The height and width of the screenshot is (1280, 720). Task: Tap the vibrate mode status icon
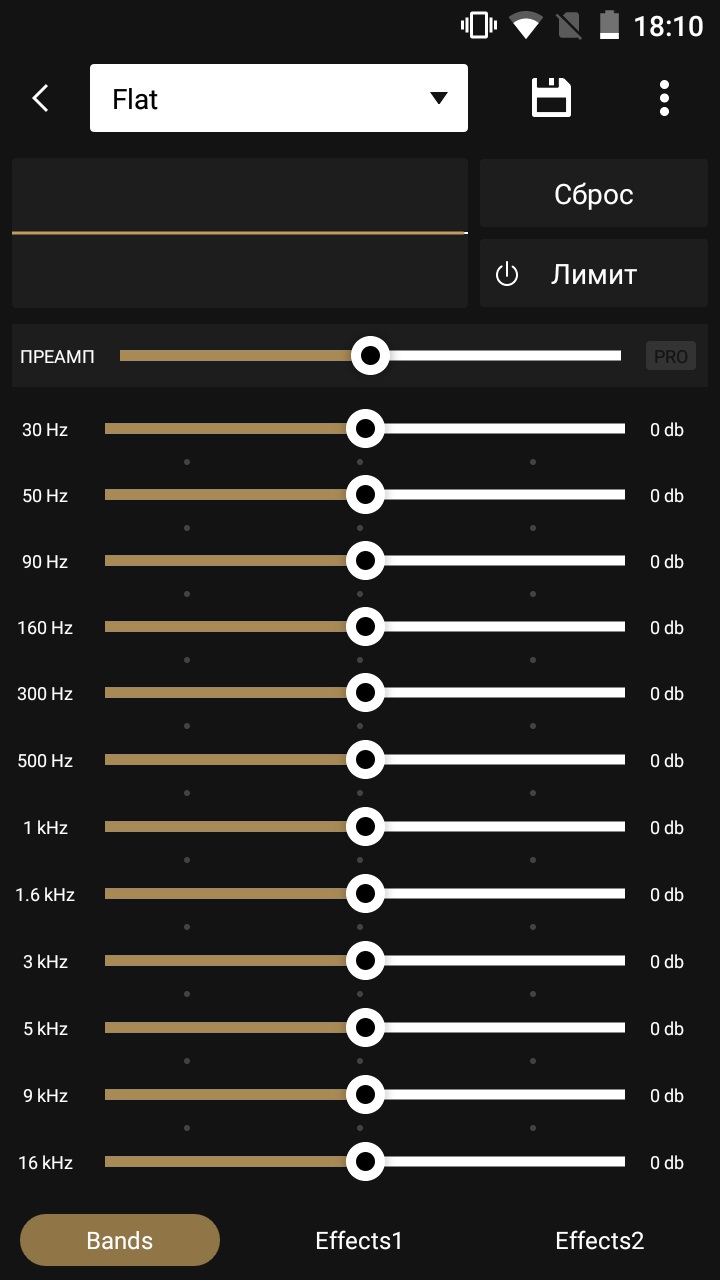[x=478, y=25]
